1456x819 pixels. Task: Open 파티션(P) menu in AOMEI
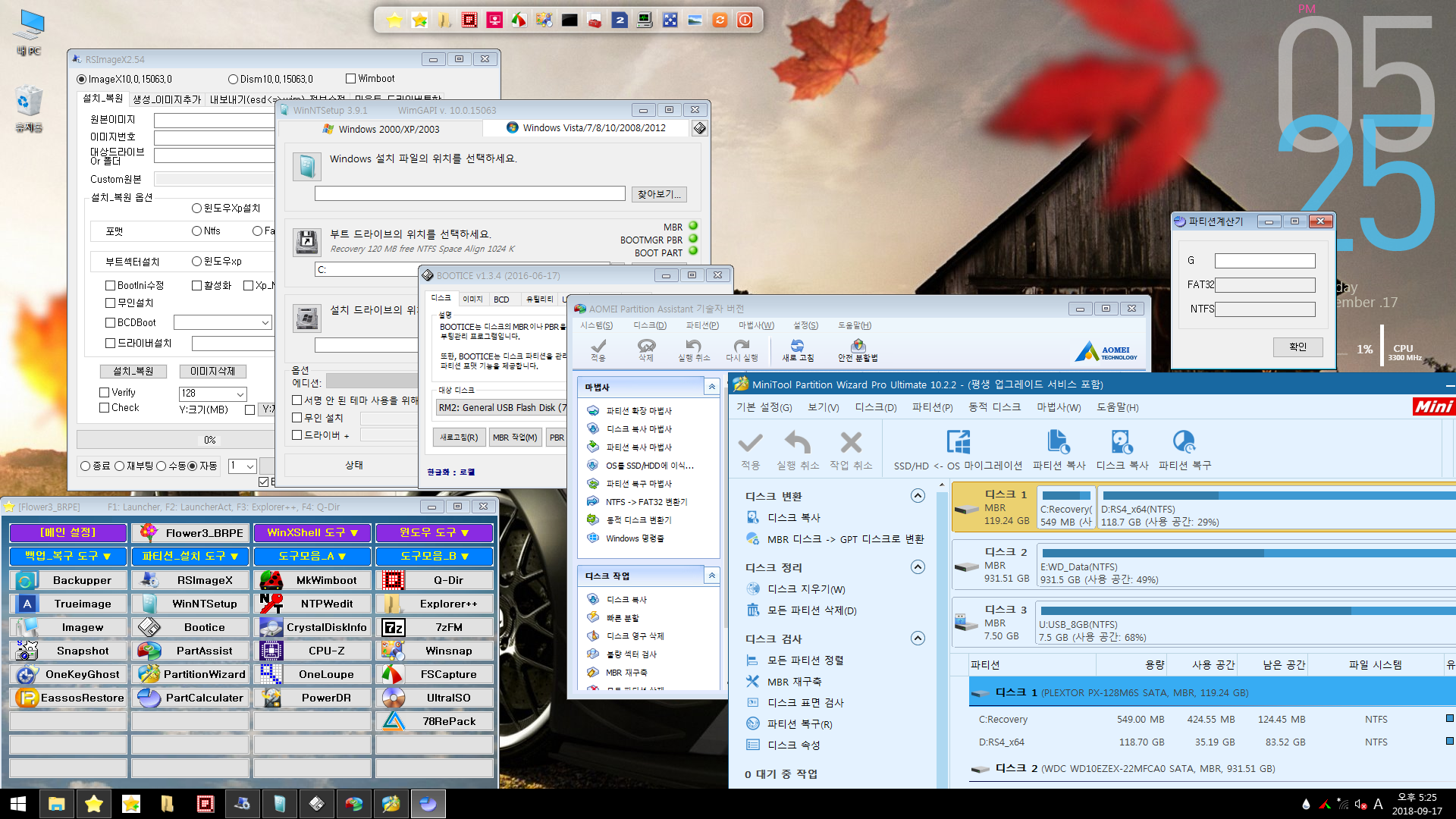pos(702,325)
